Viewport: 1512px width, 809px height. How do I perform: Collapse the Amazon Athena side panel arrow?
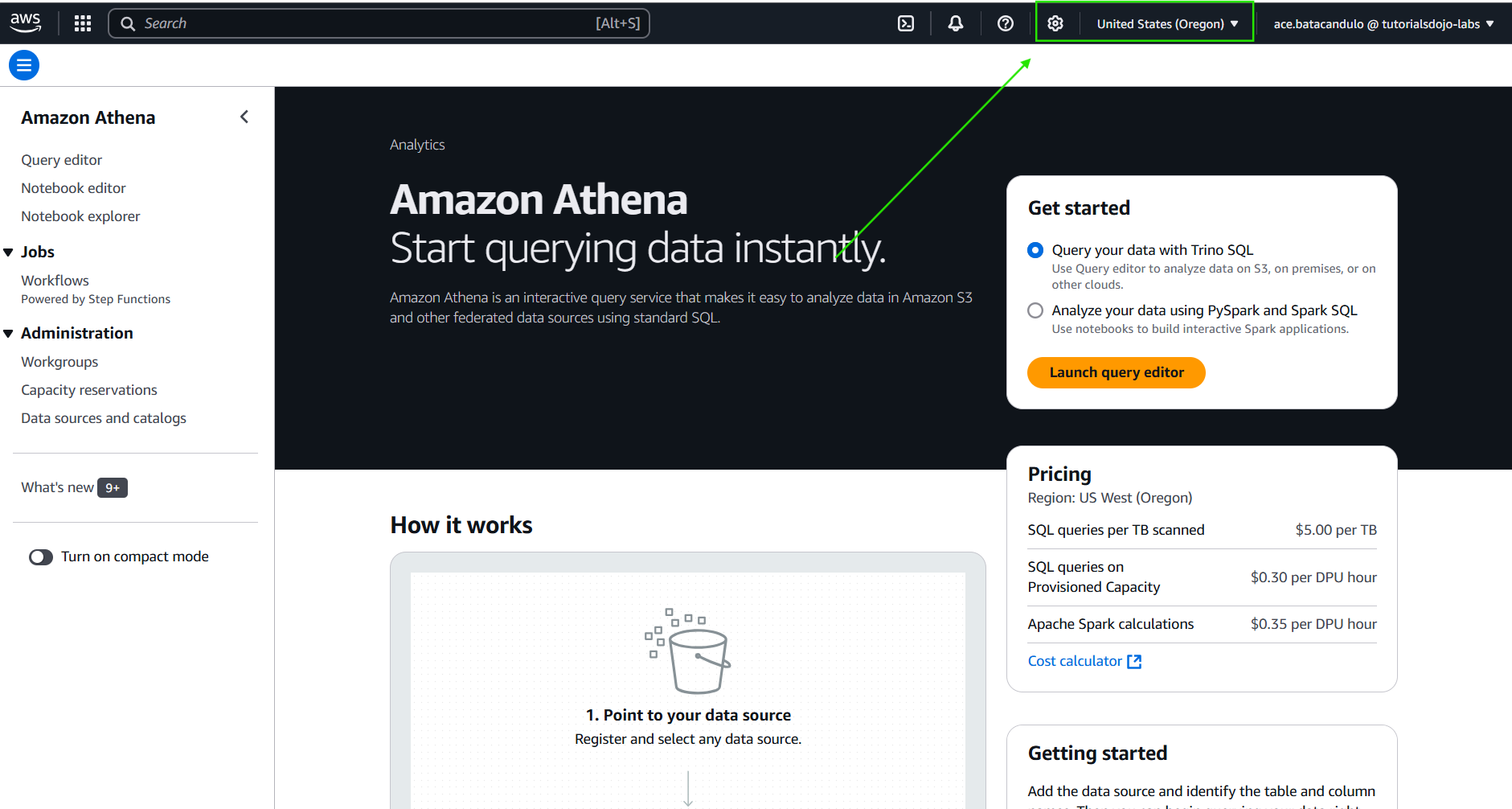click(x=244, y=117)
